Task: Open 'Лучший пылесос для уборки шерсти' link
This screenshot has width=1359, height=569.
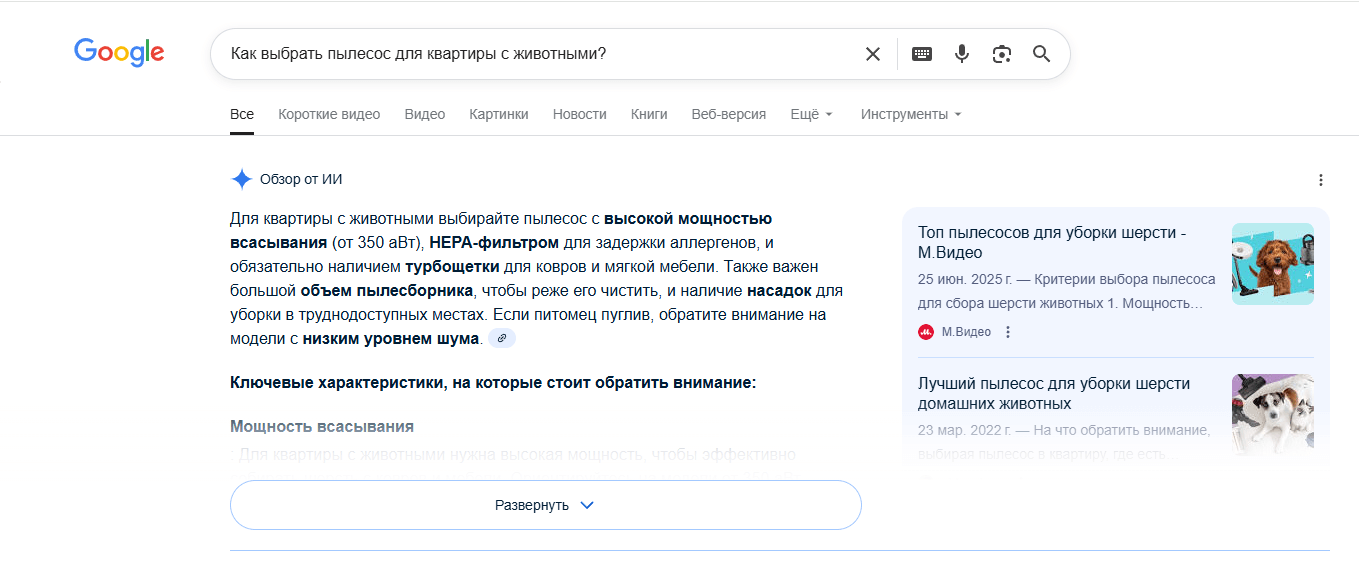Action: 1053,393
